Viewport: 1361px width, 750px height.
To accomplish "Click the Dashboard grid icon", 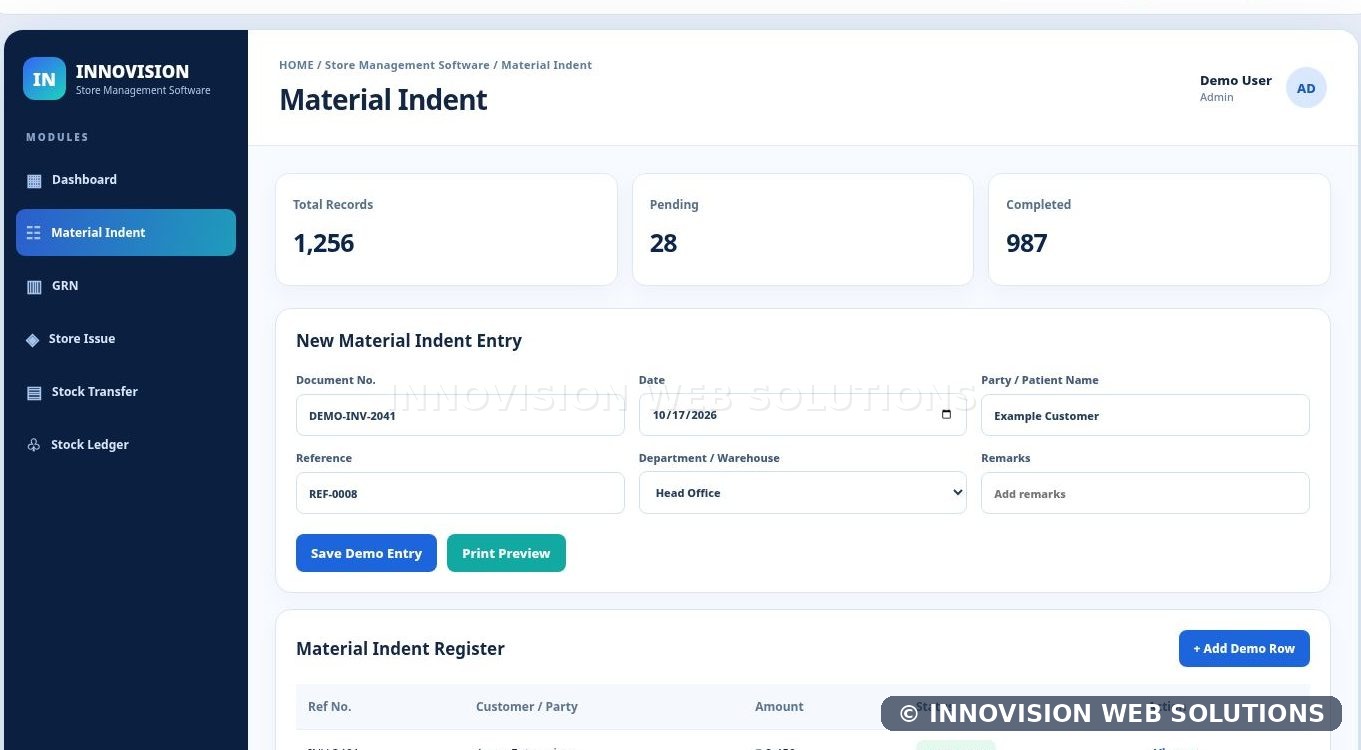I will pos(34,181).
